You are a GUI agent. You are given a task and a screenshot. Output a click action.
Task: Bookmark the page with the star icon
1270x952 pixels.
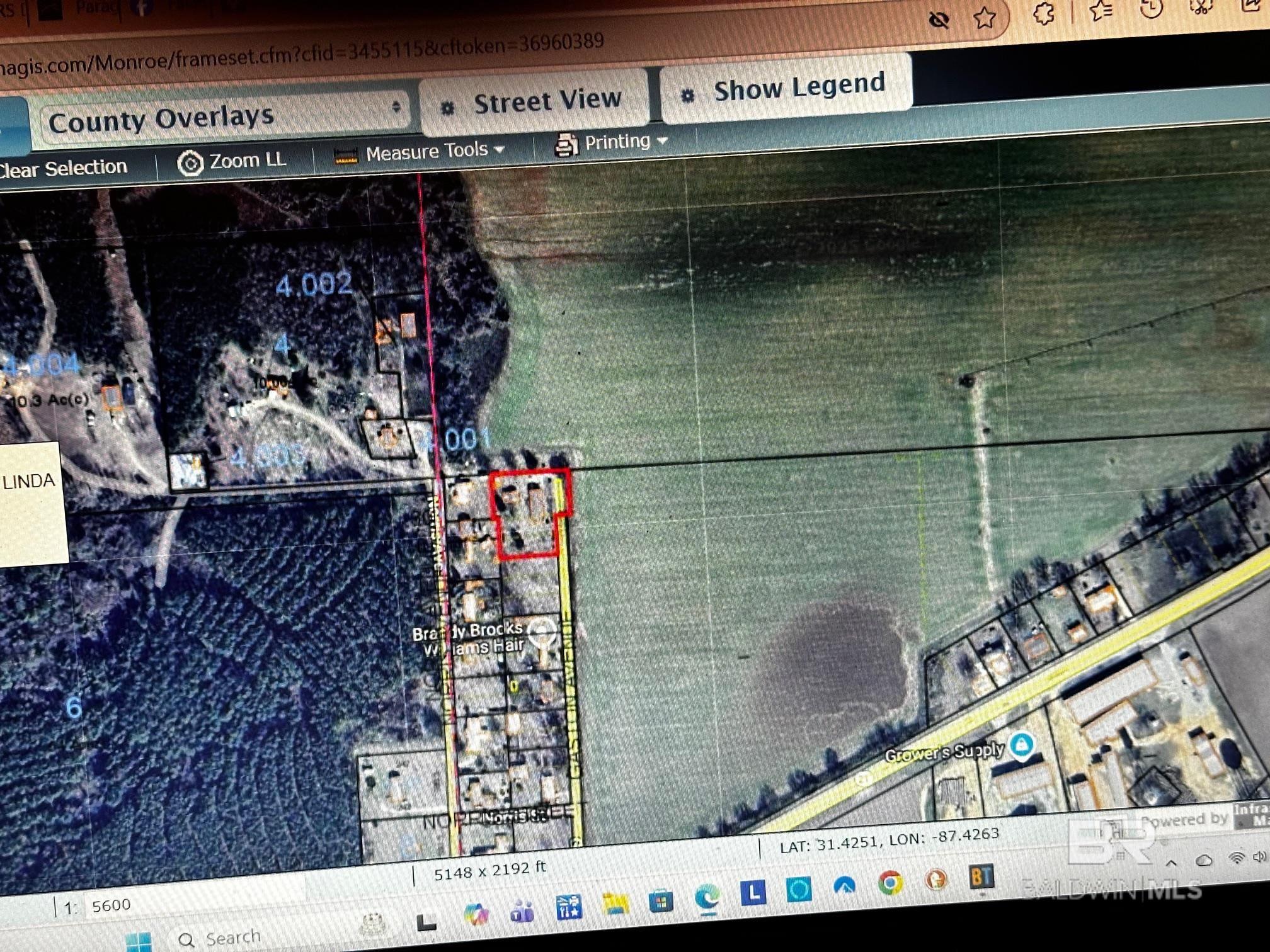point(984,18)
